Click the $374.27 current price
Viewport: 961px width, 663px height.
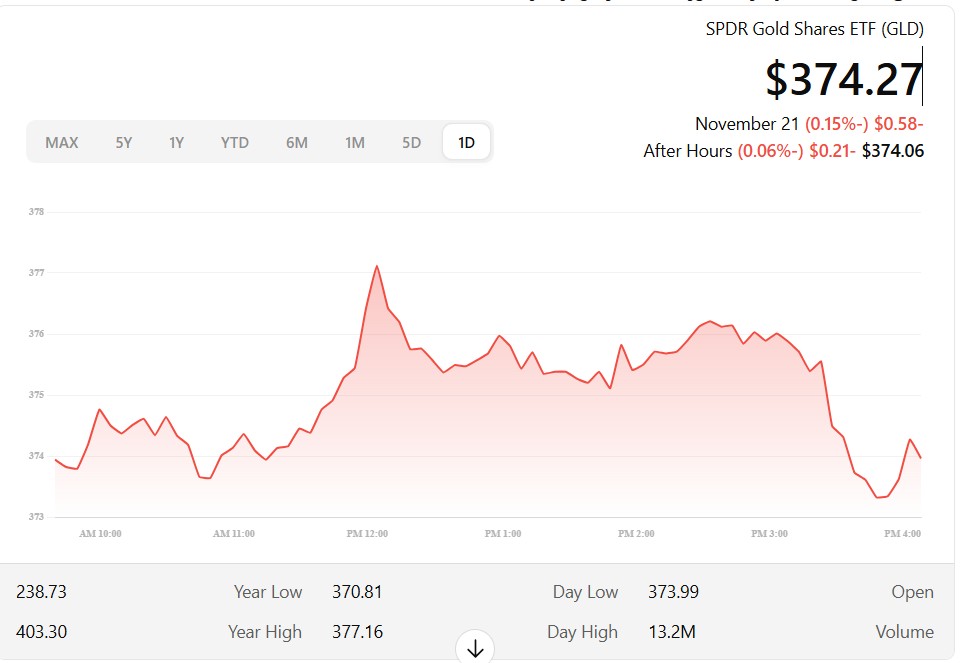coord(843,79)
